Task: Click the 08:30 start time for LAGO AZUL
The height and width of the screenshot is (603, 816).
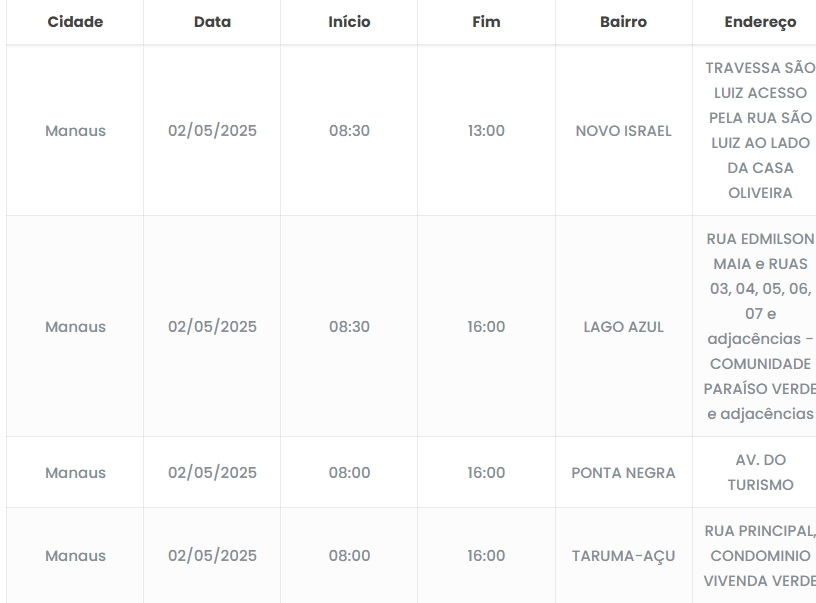Action: click(x=349, y=327)
